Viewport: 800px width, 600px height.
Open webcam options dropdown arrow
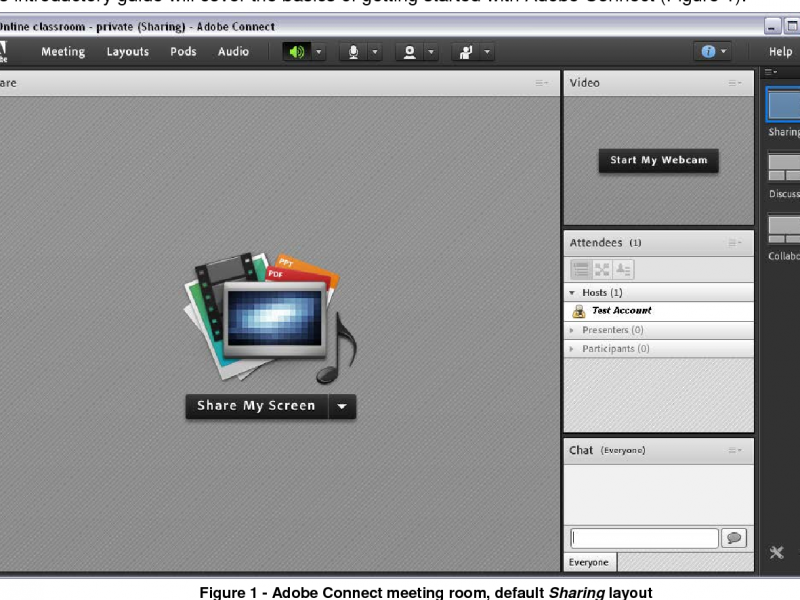431,52
